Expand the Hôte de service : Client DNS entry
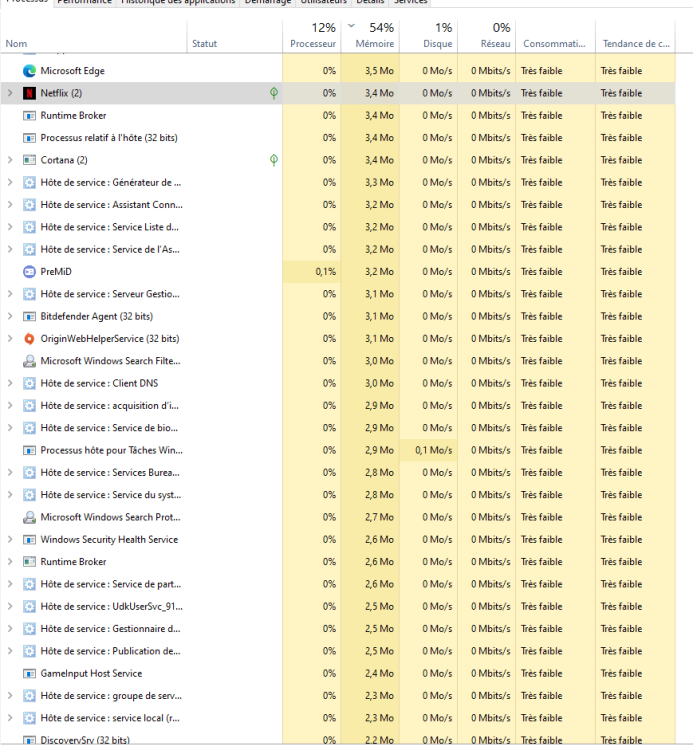693x750 pixels. (x=10, y=384)
